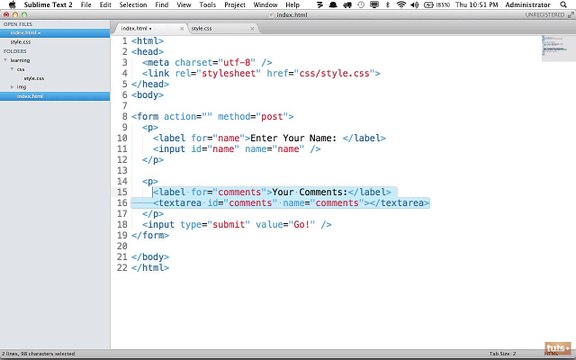Open the Administrator user menu
Image resolution: width=576 pixels, height=360 pixels.
528,5
